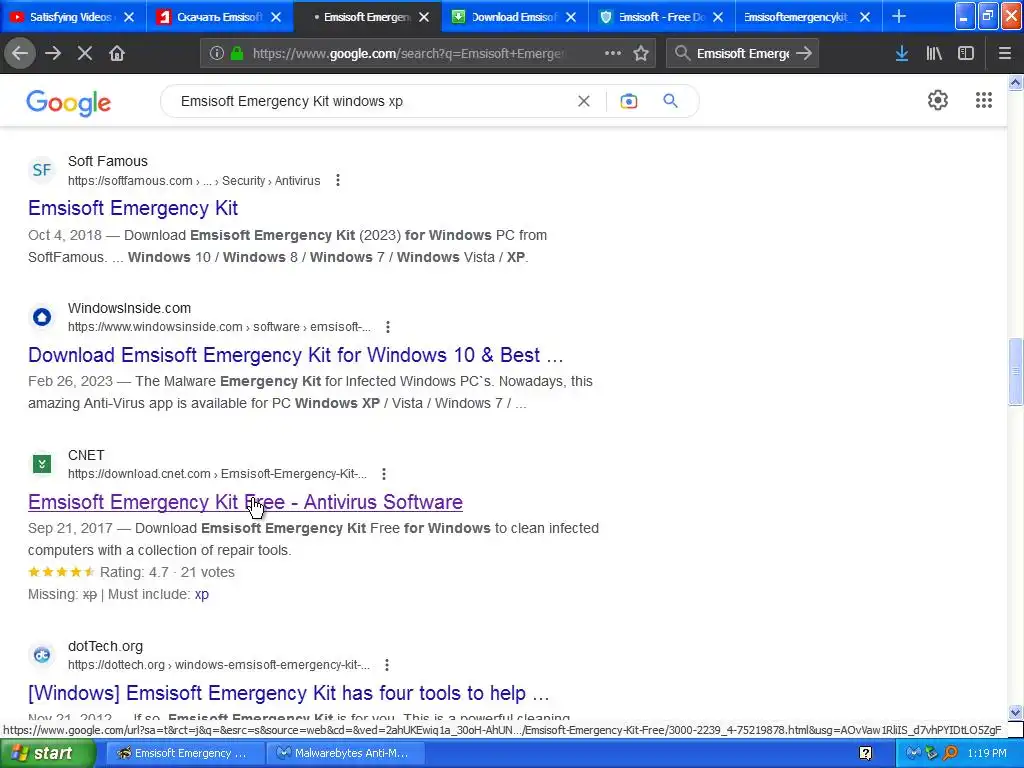Open more options for Soft Famous result
This screenshot has height=768, width=1024.
(x=338, y=180)
